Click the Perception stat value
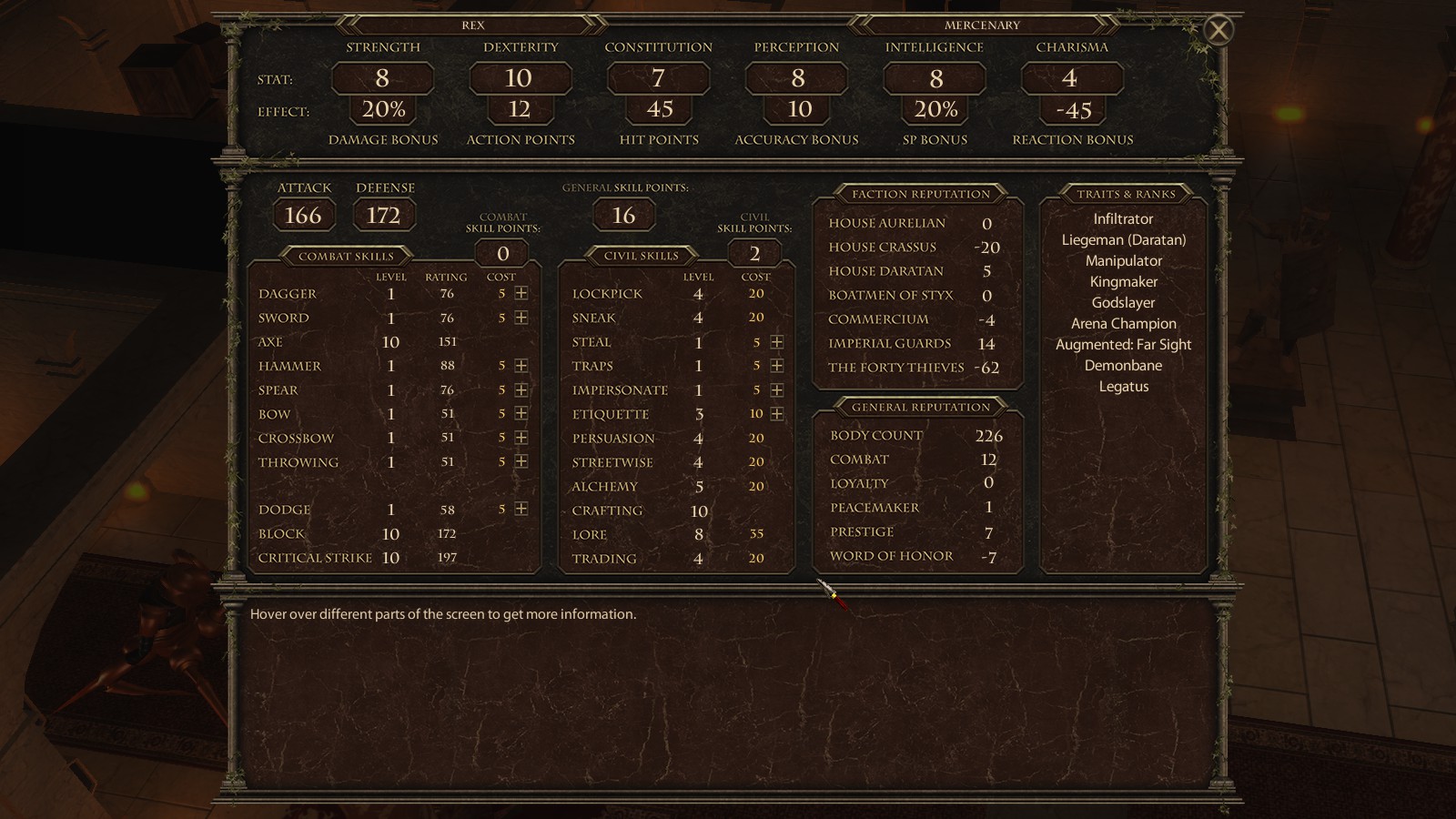The width and height of the screenshot is (1456, 819). pos(796,78)
